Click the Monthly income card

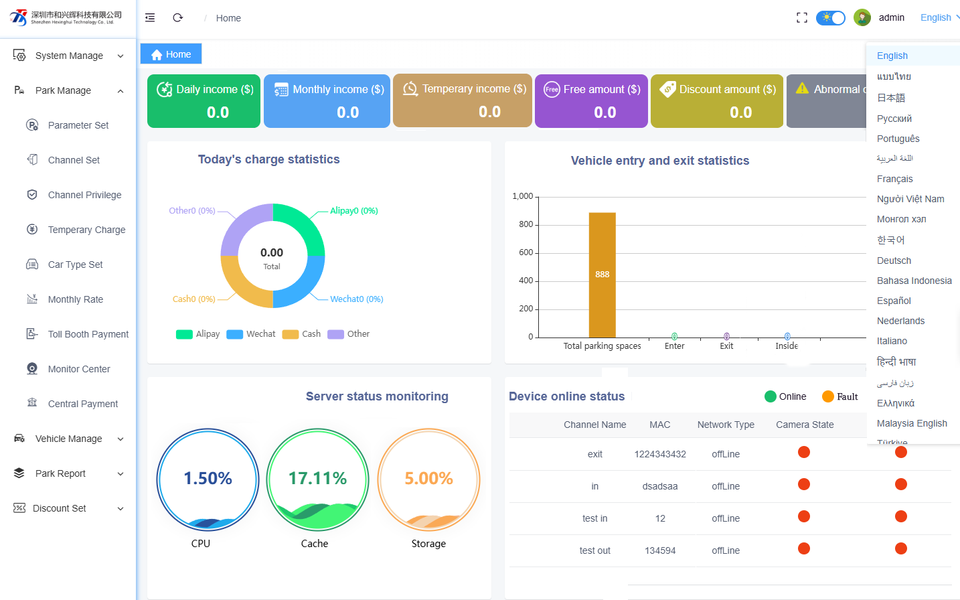pos(327,101)
